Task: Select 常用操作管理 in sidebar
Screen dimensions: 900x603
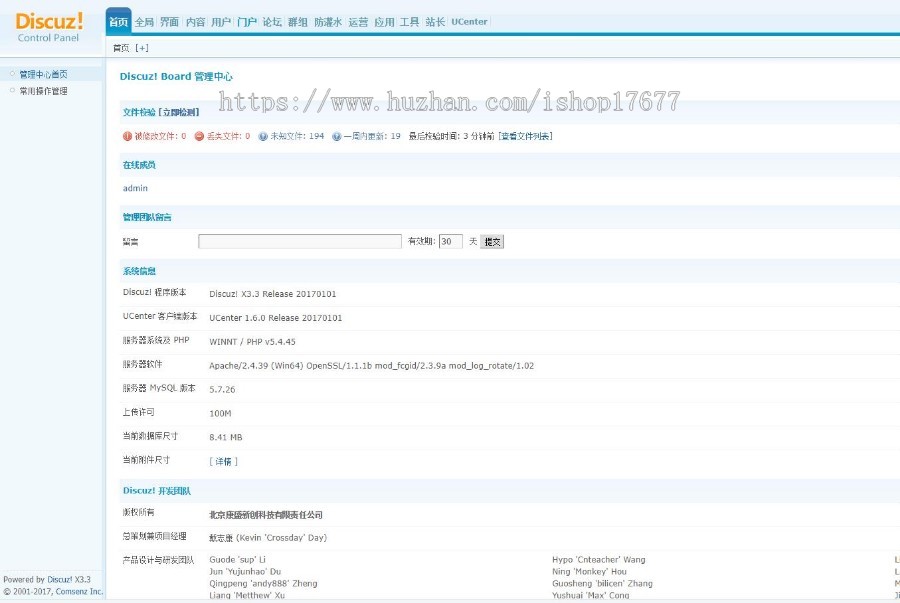Action: (44, 91)
